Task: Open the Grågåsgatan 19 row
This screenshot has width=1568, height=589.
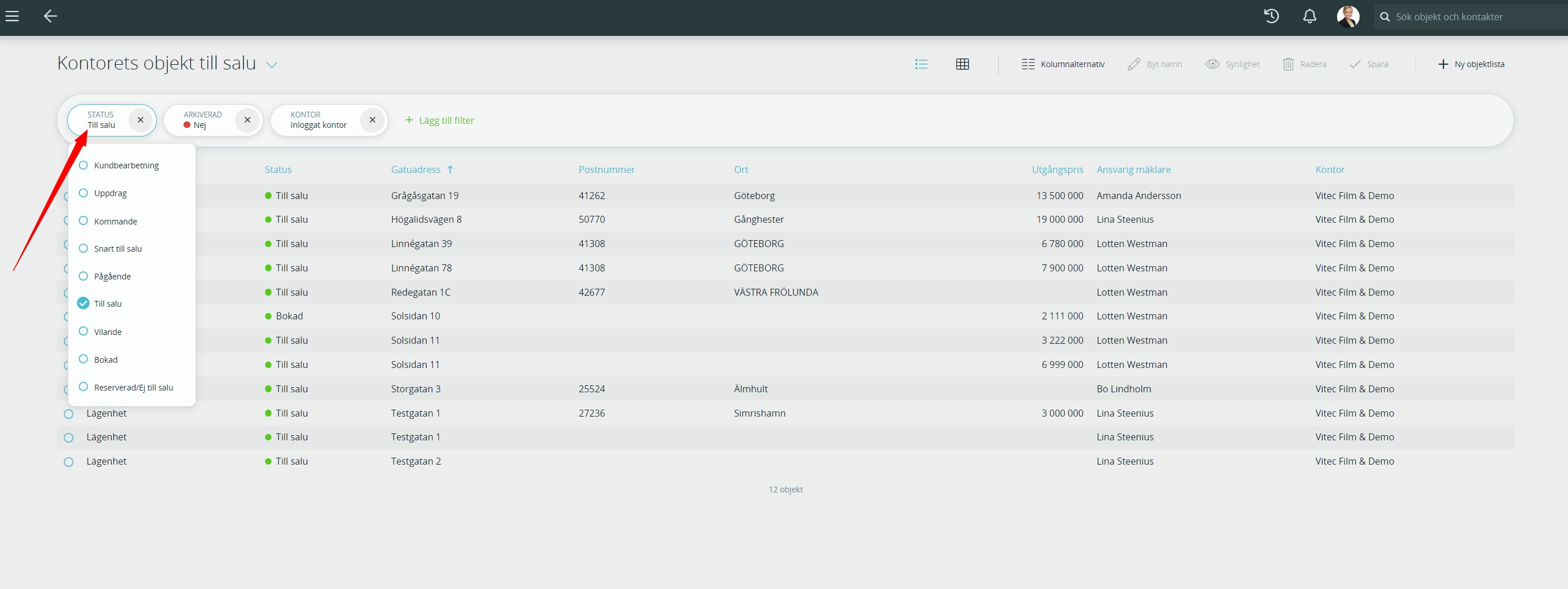Action: pos(785,196)
